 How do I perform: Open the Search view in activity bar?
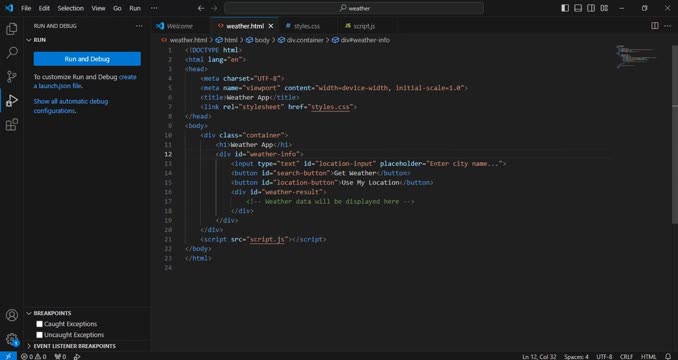[x=12, y=53]
